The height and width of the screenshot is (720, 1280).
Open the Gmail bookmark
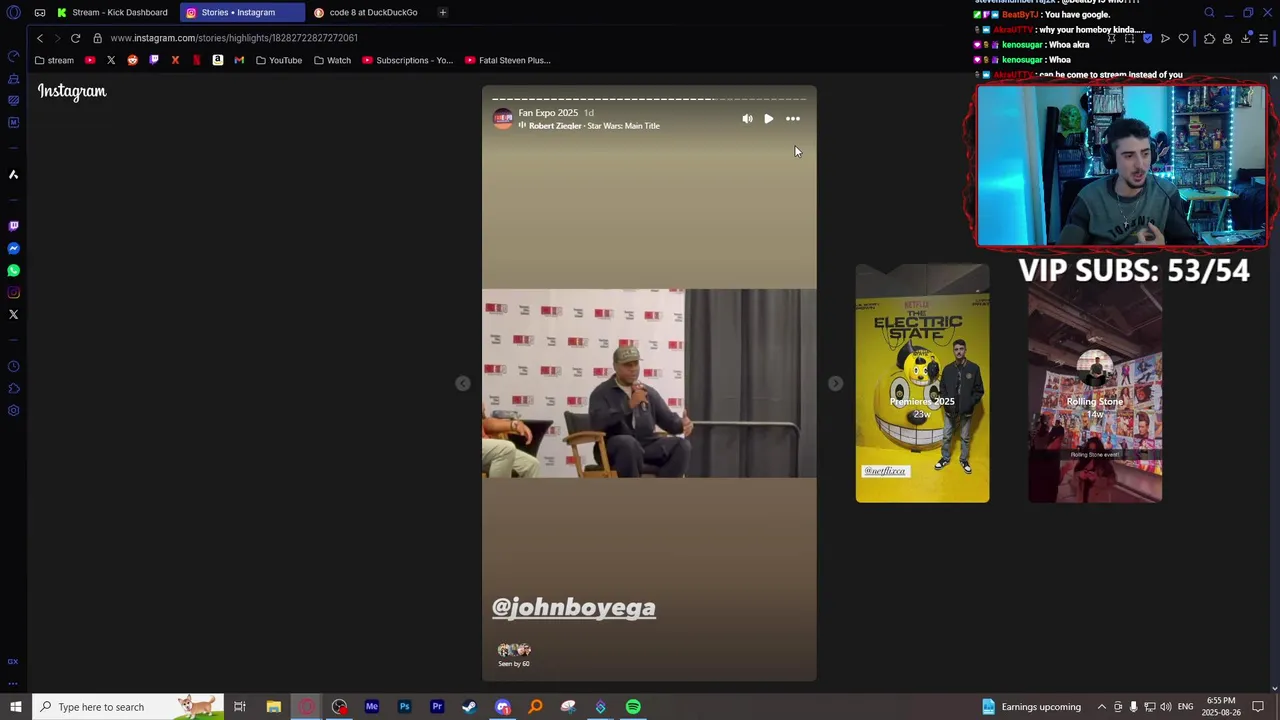coord(239,60)
